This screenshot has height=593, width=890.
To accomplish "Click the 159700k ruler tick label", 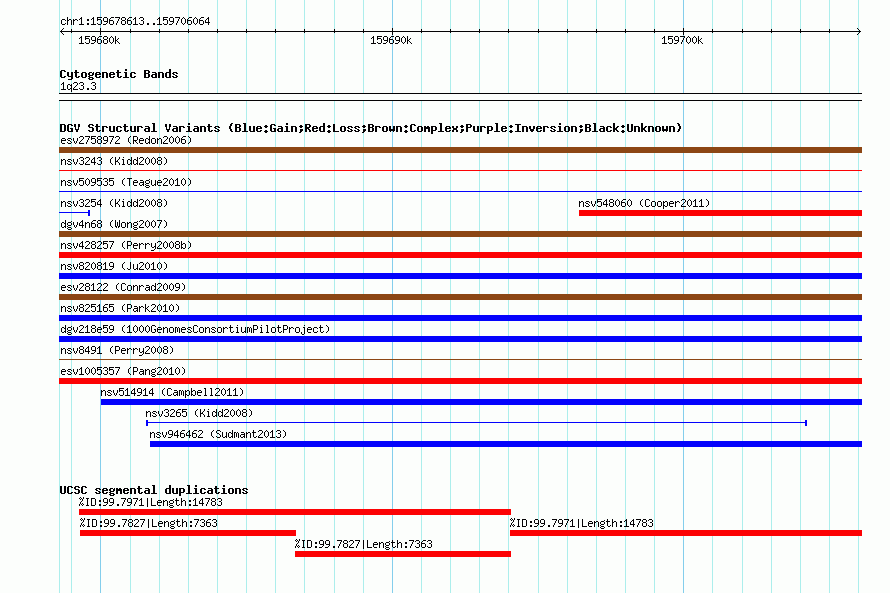I will click(682, 40).
